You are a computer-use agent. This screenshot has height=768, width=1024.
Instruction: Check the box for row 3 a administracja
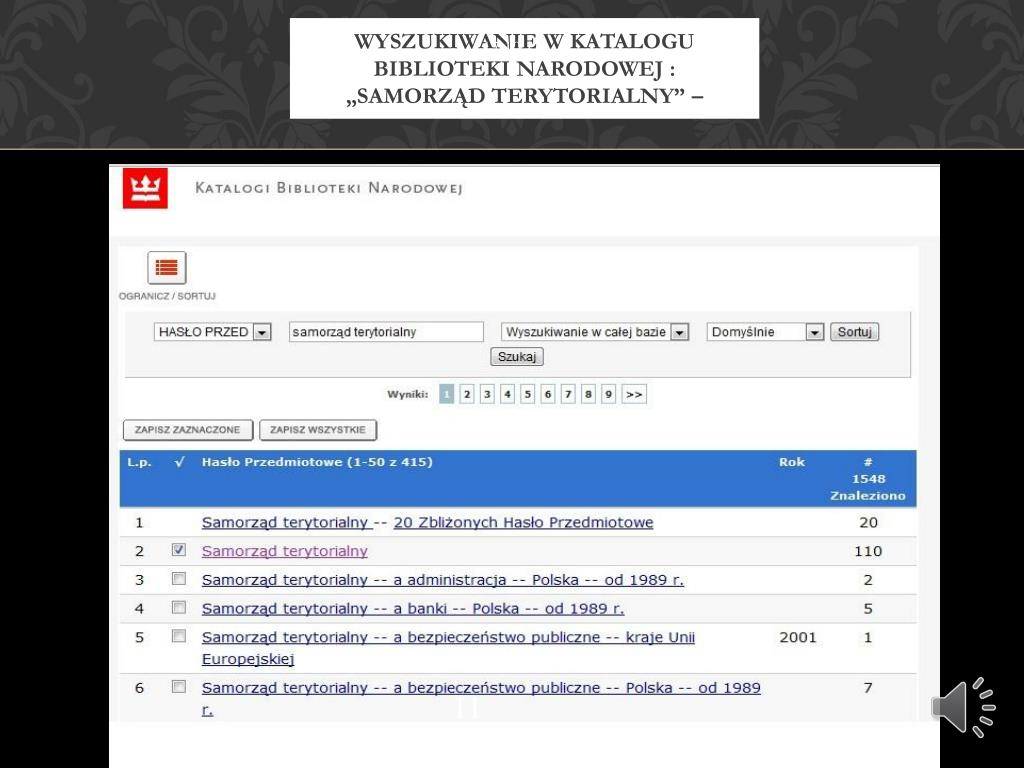click(x=178, y=579)
